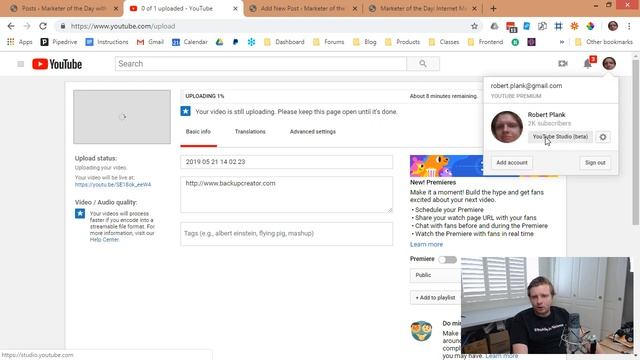Click the YouTube logo
This screenshot has height=360, width=640.
(x=57, y=64)
